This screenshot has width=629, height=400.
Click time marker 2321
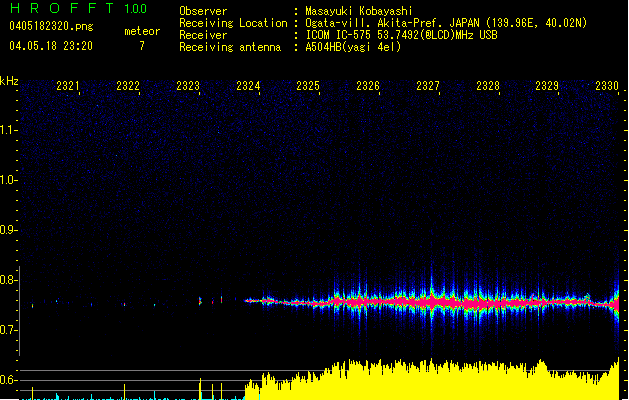tap(68, 86)
